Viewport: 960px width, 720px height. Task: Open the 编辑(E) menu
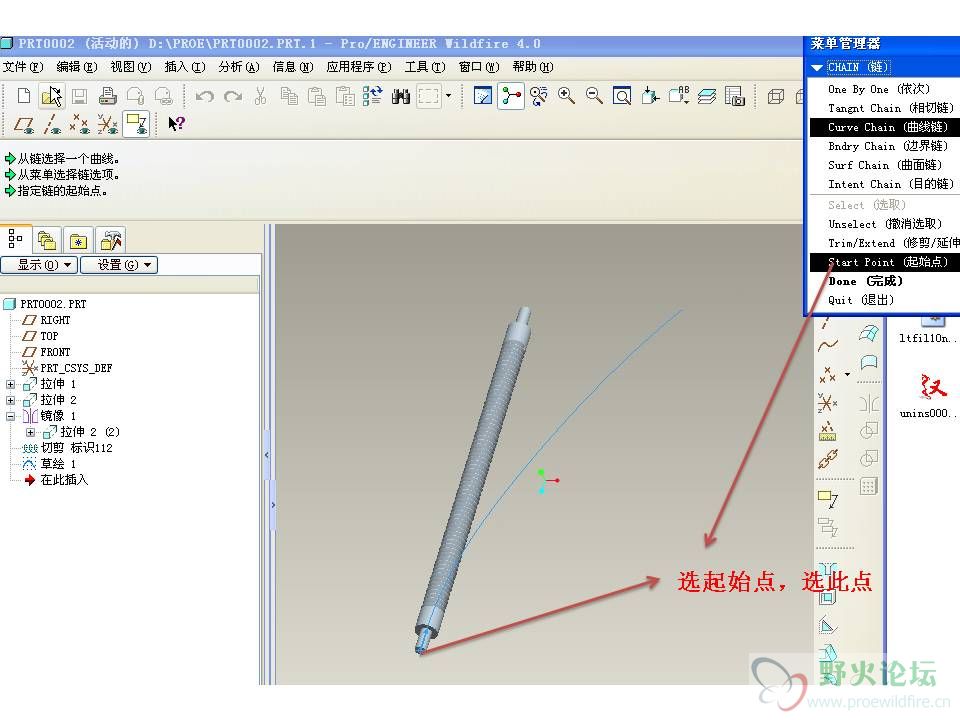tap(77, 67)
